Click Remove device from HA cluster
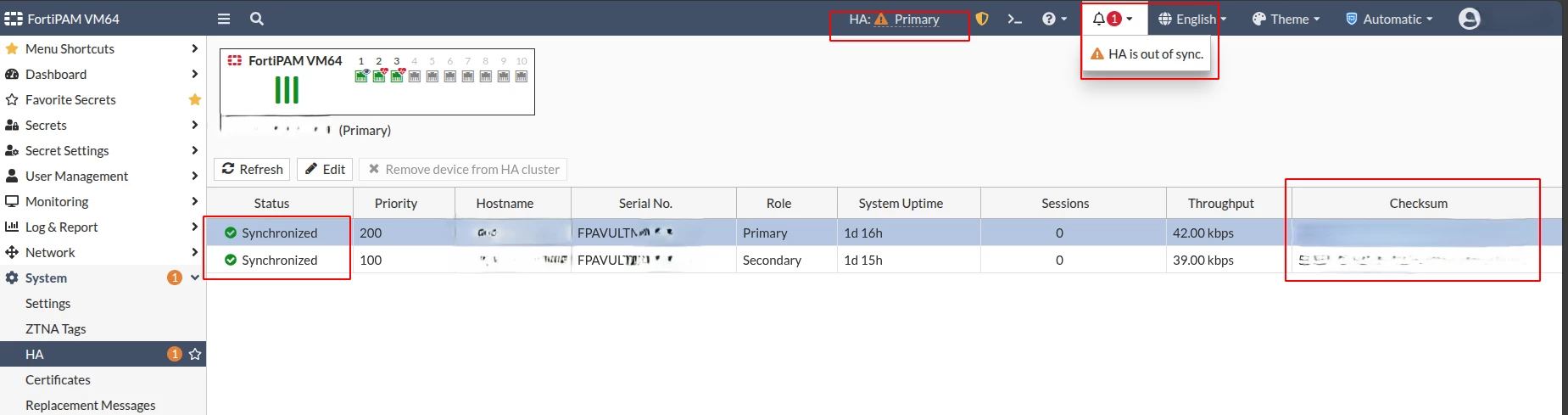 click(463, 169)
